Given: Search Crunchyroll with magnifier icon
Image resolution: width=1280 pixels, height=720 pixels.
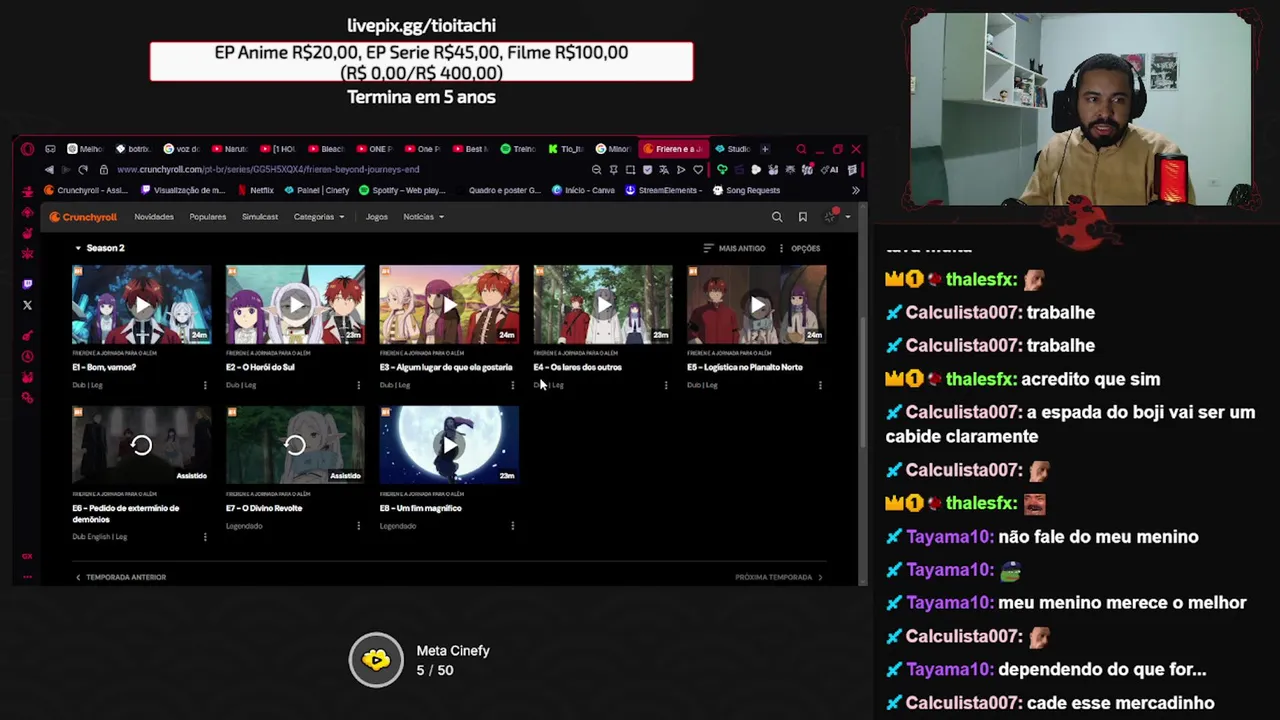Looking at the screenshot, I should [x=777, y=216].
